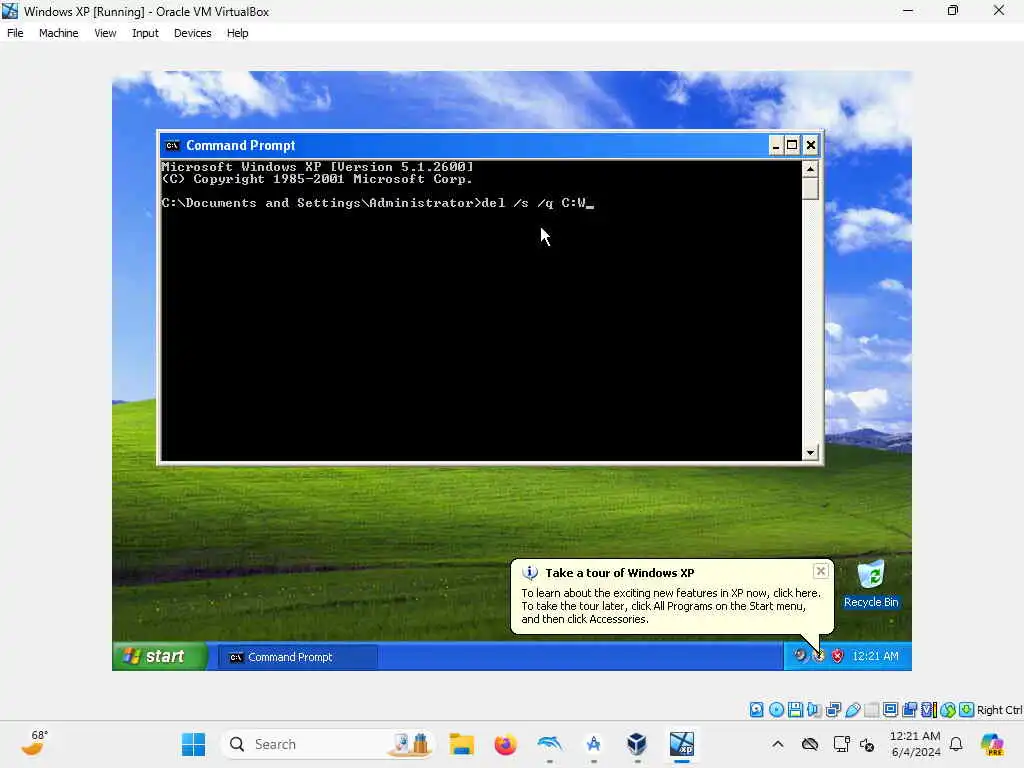Image resolution: width=1024 pixels, height=768 pixels.
Task: Open the Windows 11 Start menu
Action: 193,744
